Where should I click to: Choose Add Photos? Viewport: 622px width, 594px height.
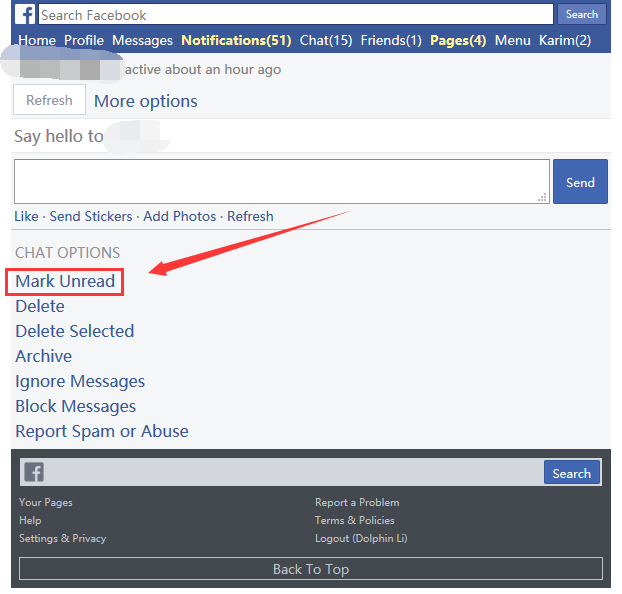point(180,216)
